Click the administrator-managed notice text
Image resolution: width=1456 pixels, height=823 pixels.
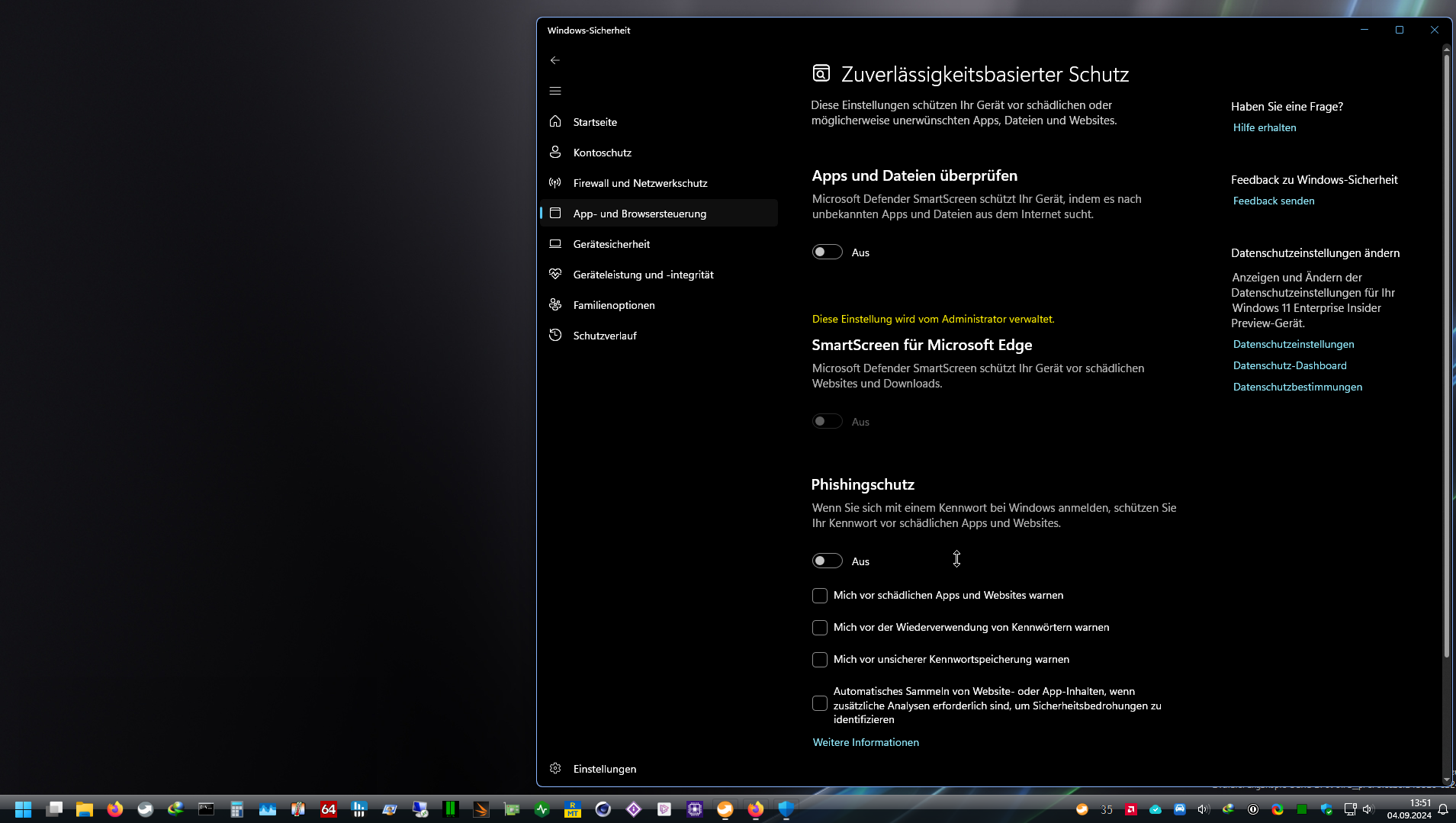[x=933, y=320]
